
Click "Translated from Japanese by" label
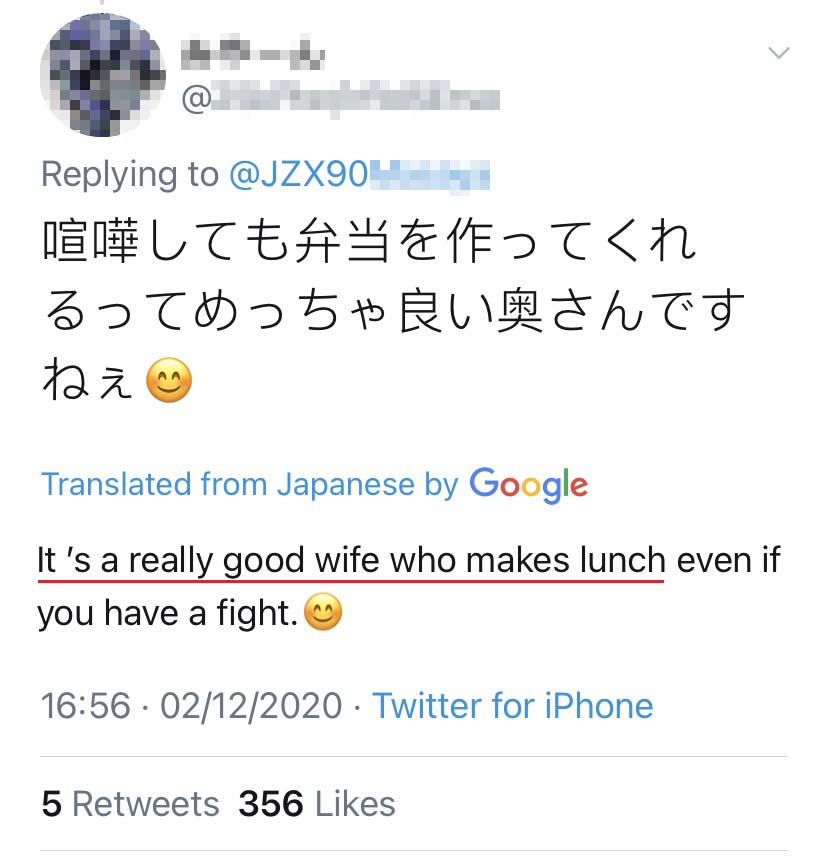[249, 484]
